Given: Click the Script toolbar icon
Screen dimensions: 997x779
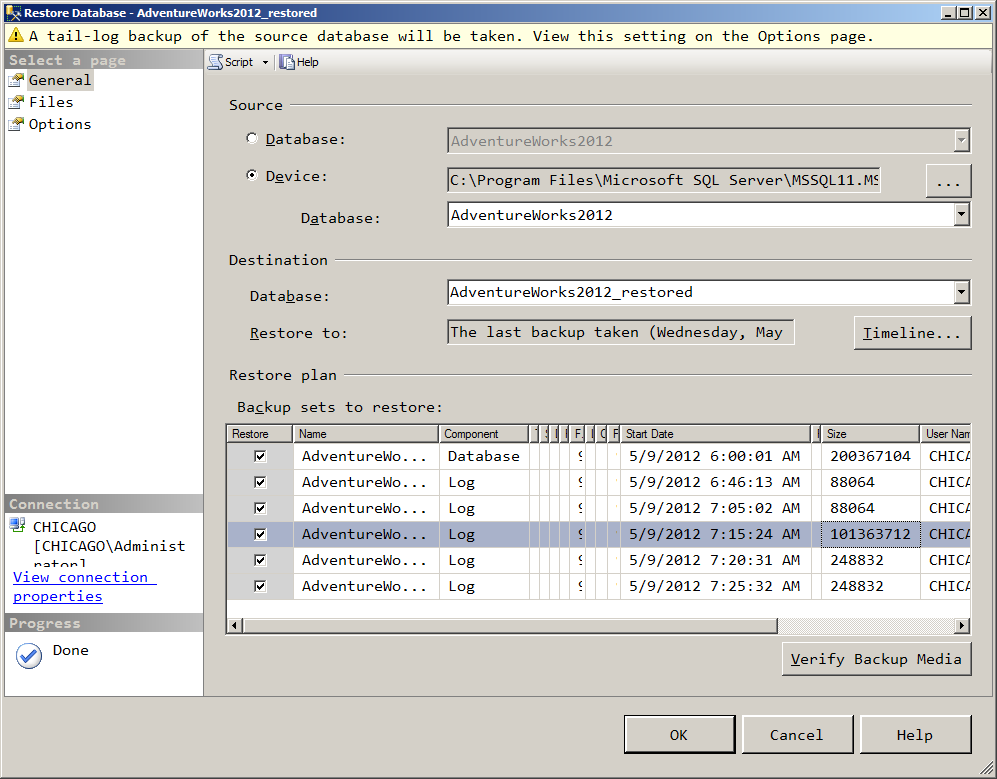Looking at the screenshot, I should 216,62.
